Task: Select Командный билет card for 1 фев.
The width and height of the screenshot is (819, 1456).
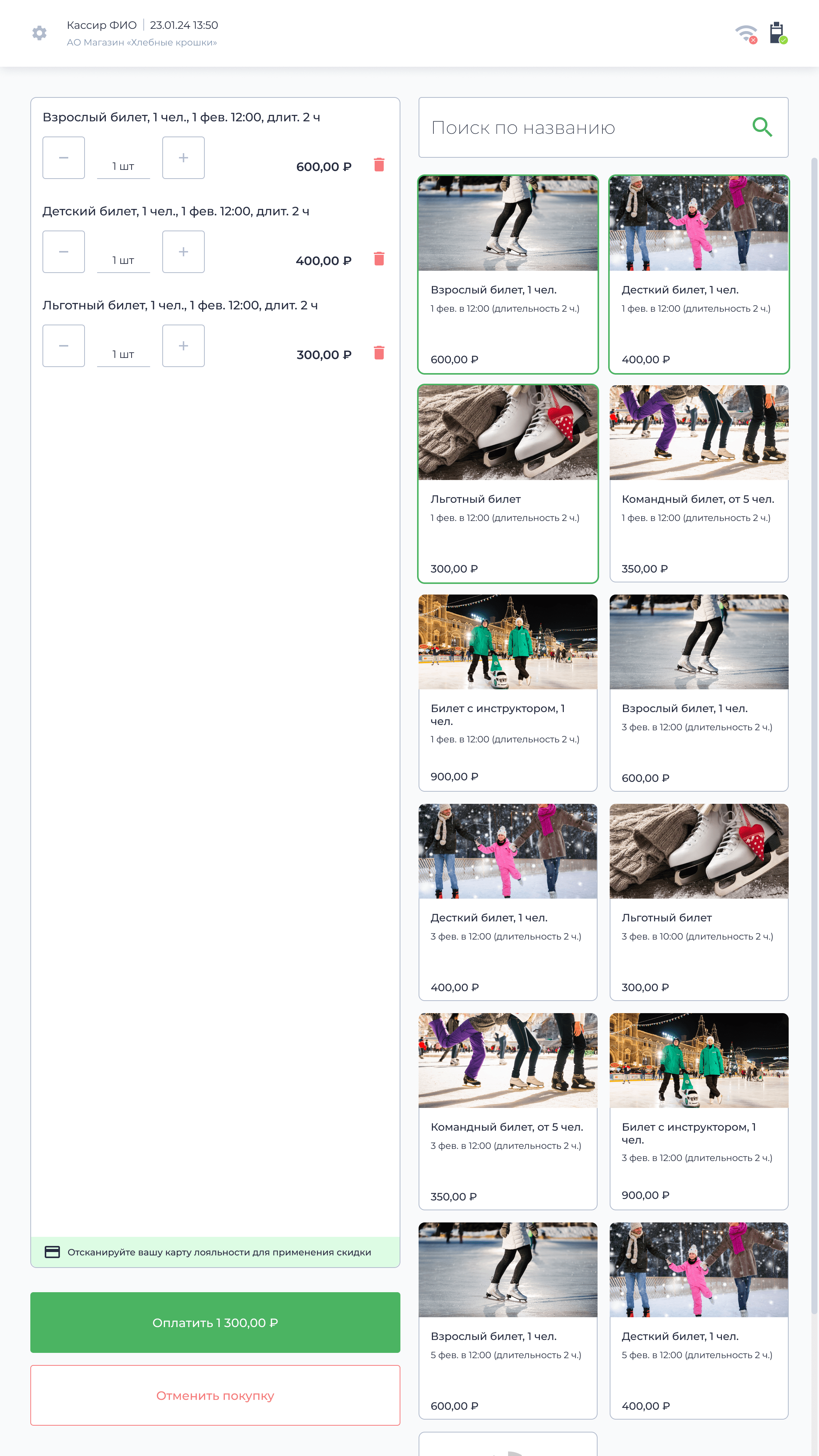Action: click(x=698, y=484)
